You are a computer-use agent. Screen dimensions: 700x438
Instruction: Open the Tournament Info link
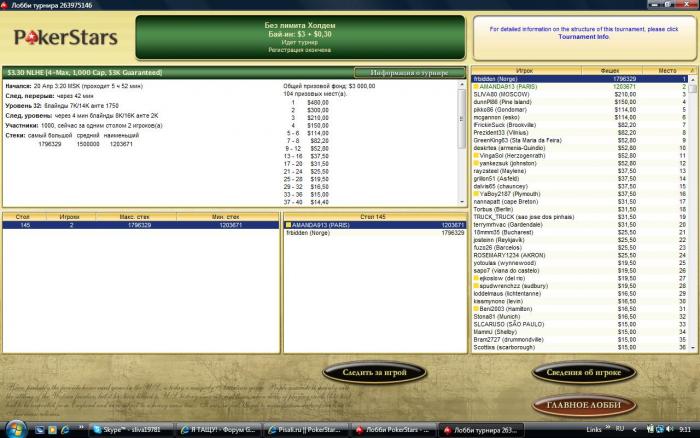[x=583, y=37]
